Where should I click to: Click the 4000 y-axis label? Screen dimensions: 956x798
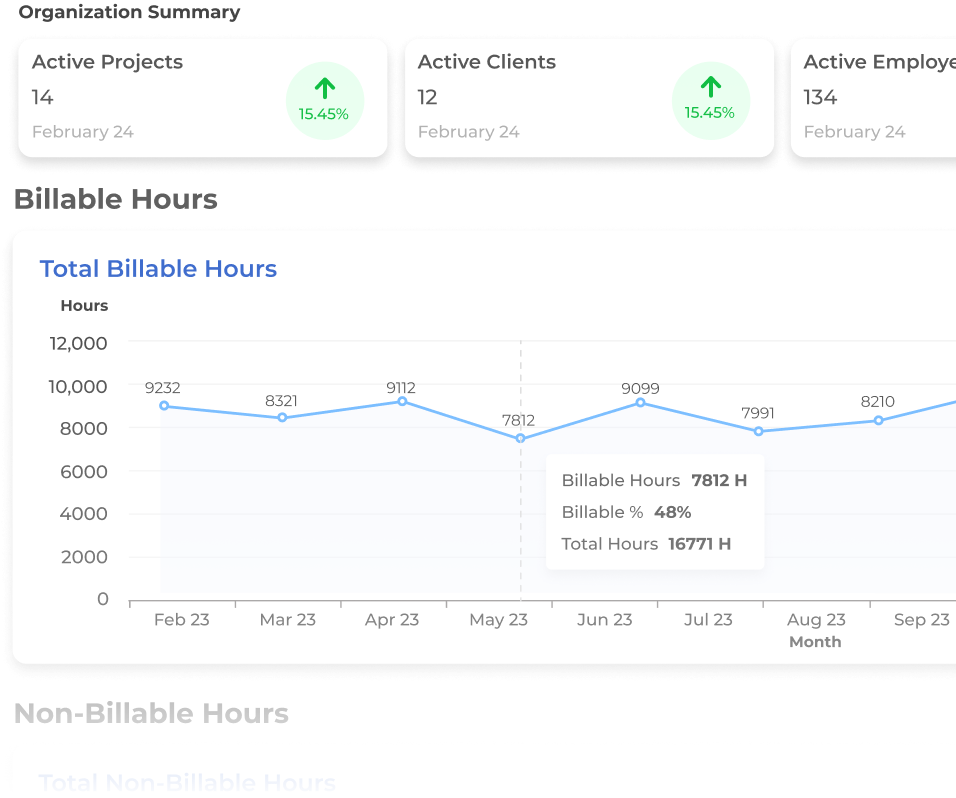pyautogui.click(x=84, y=514)
